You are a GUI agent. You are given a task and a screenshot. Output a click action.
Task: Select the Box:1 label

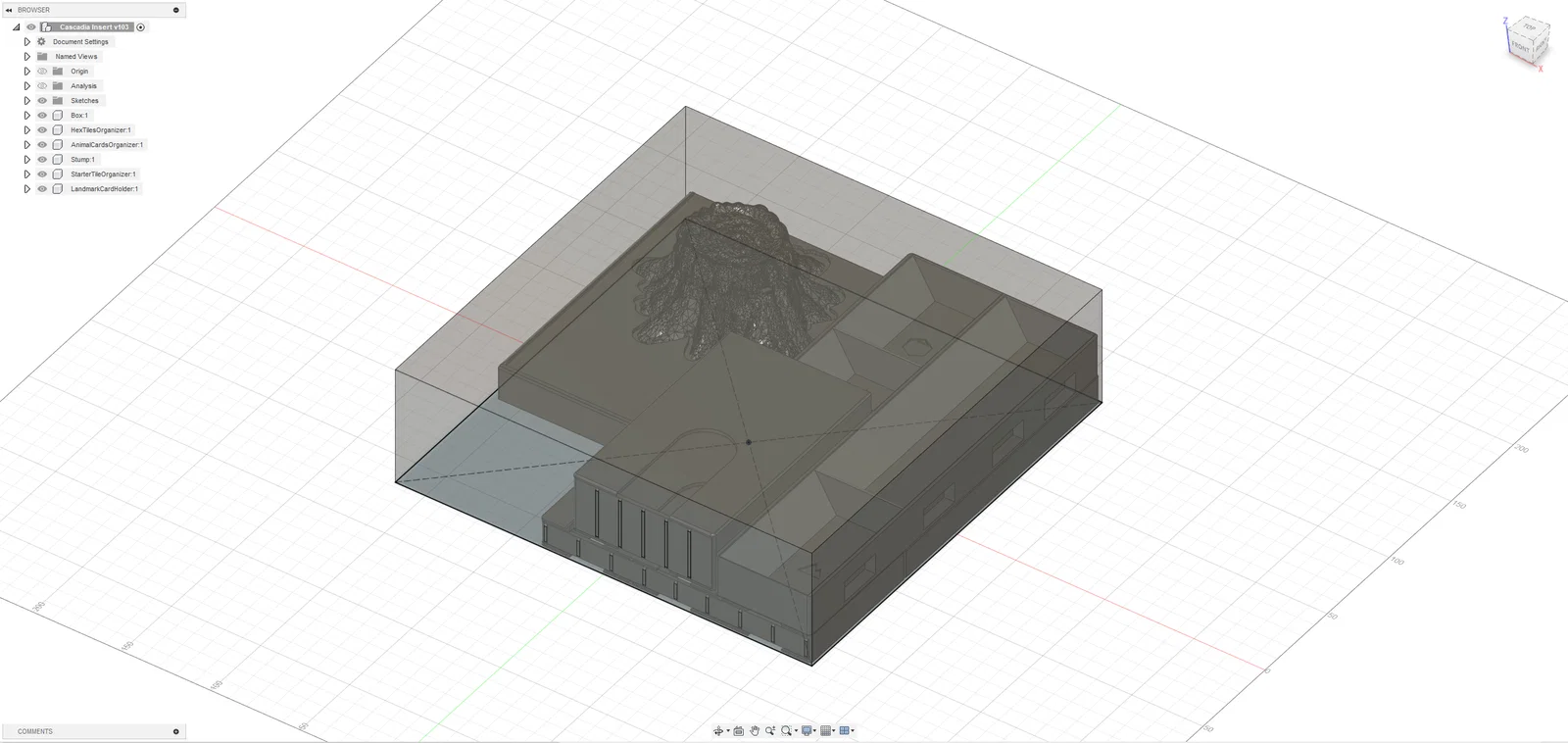(x=79, y=116)
